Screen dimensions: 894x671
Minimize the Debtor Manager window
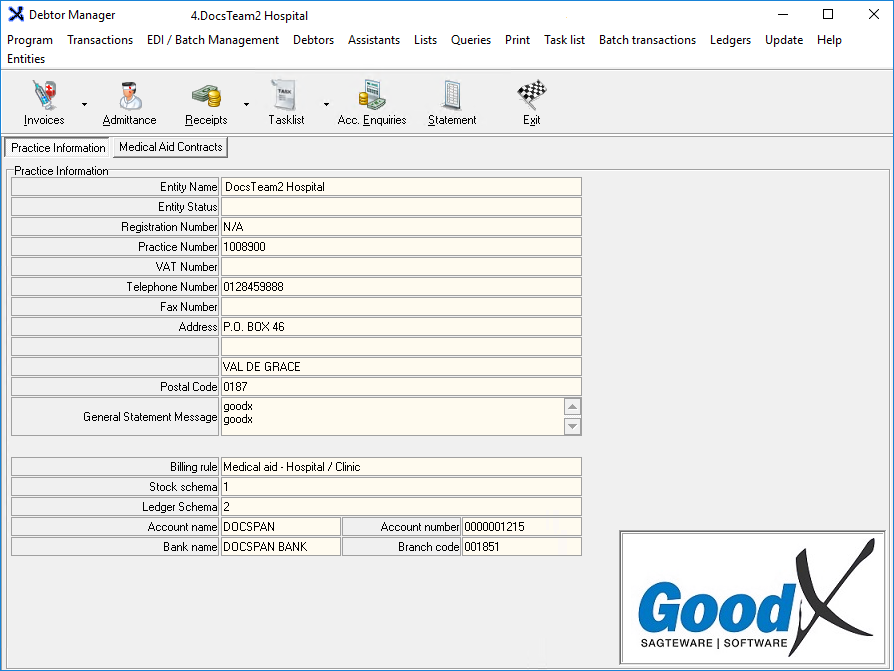coord(783,14)
